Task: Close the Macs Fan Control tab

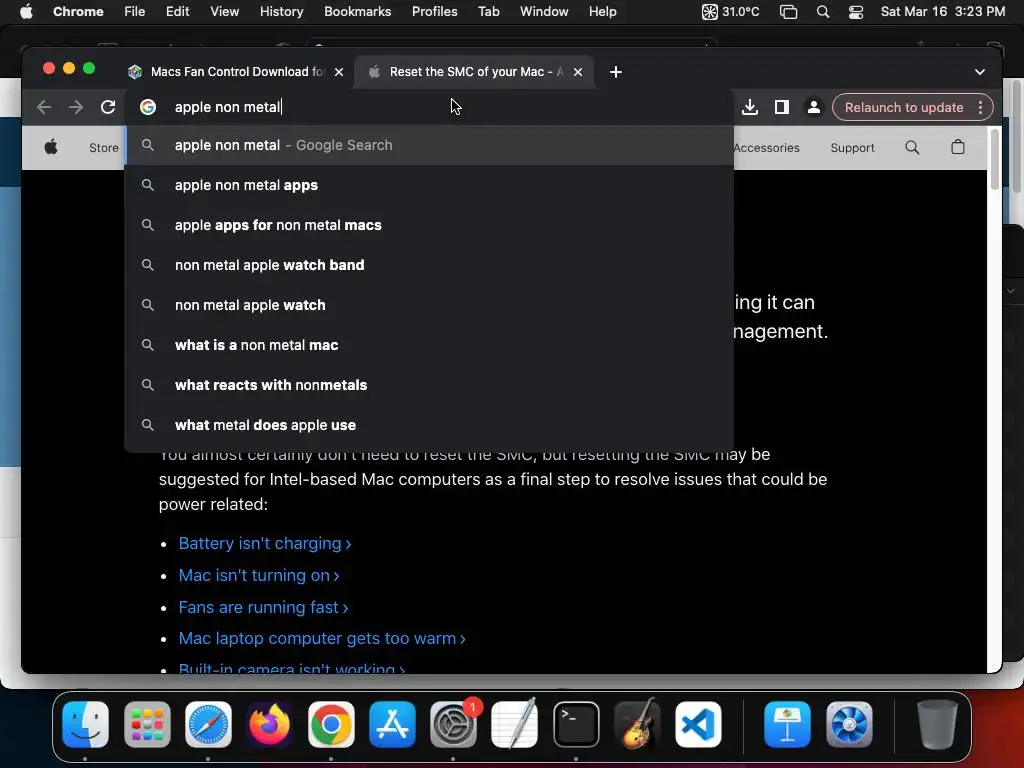Action: 339,72
